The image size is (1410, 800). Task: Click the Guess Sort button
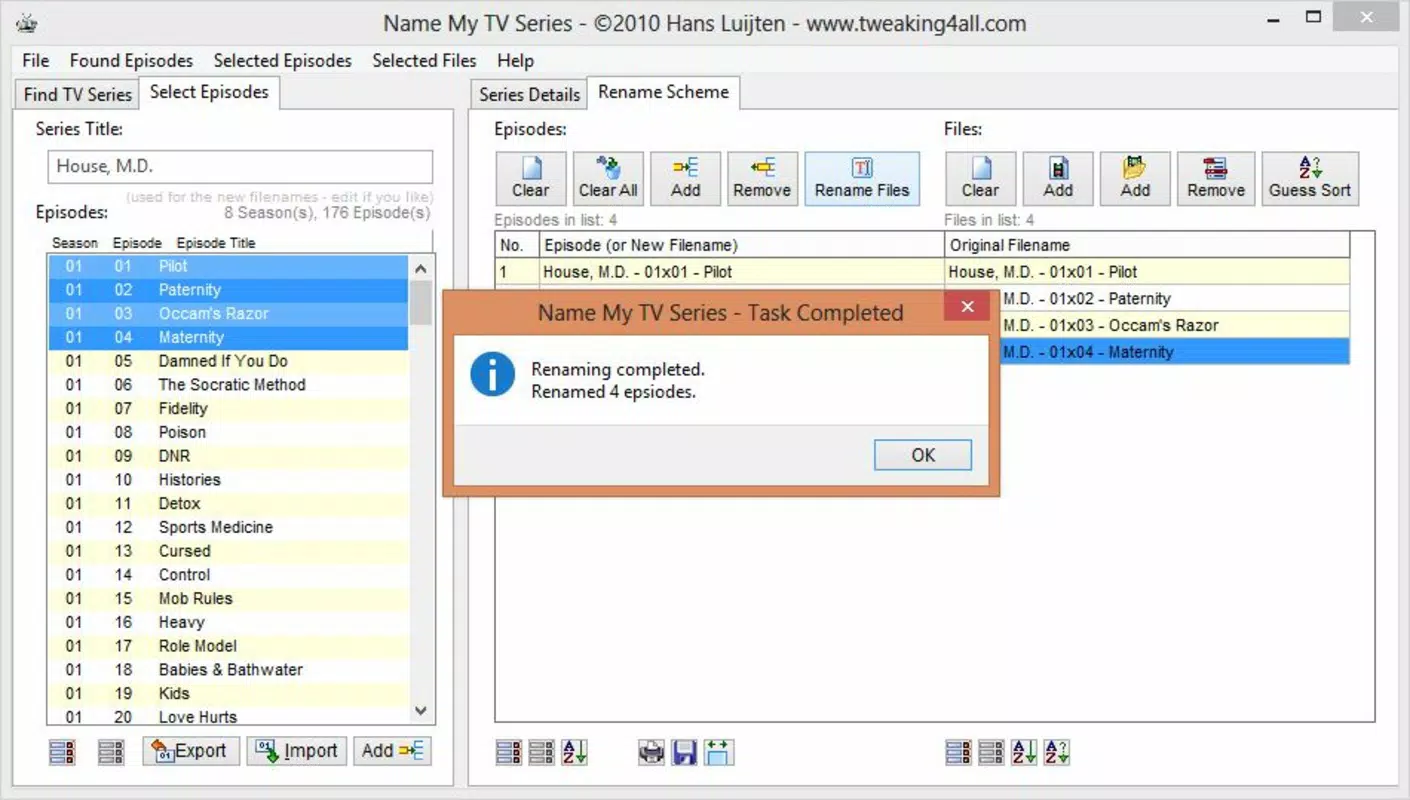(x=1310, y=179)
